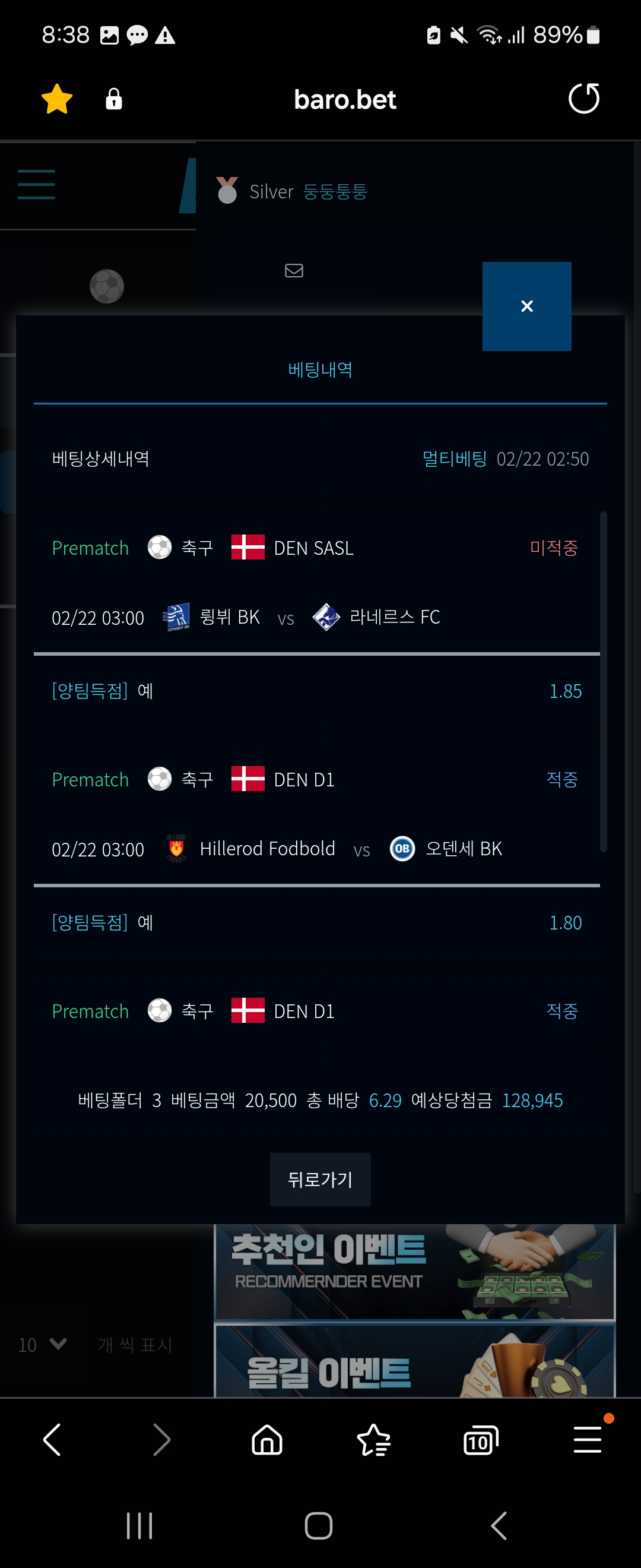Viewport: 641px width, 1568px height.
Task: Open the browser tabs counter showing 10
Action: (x=480, y=1440)
